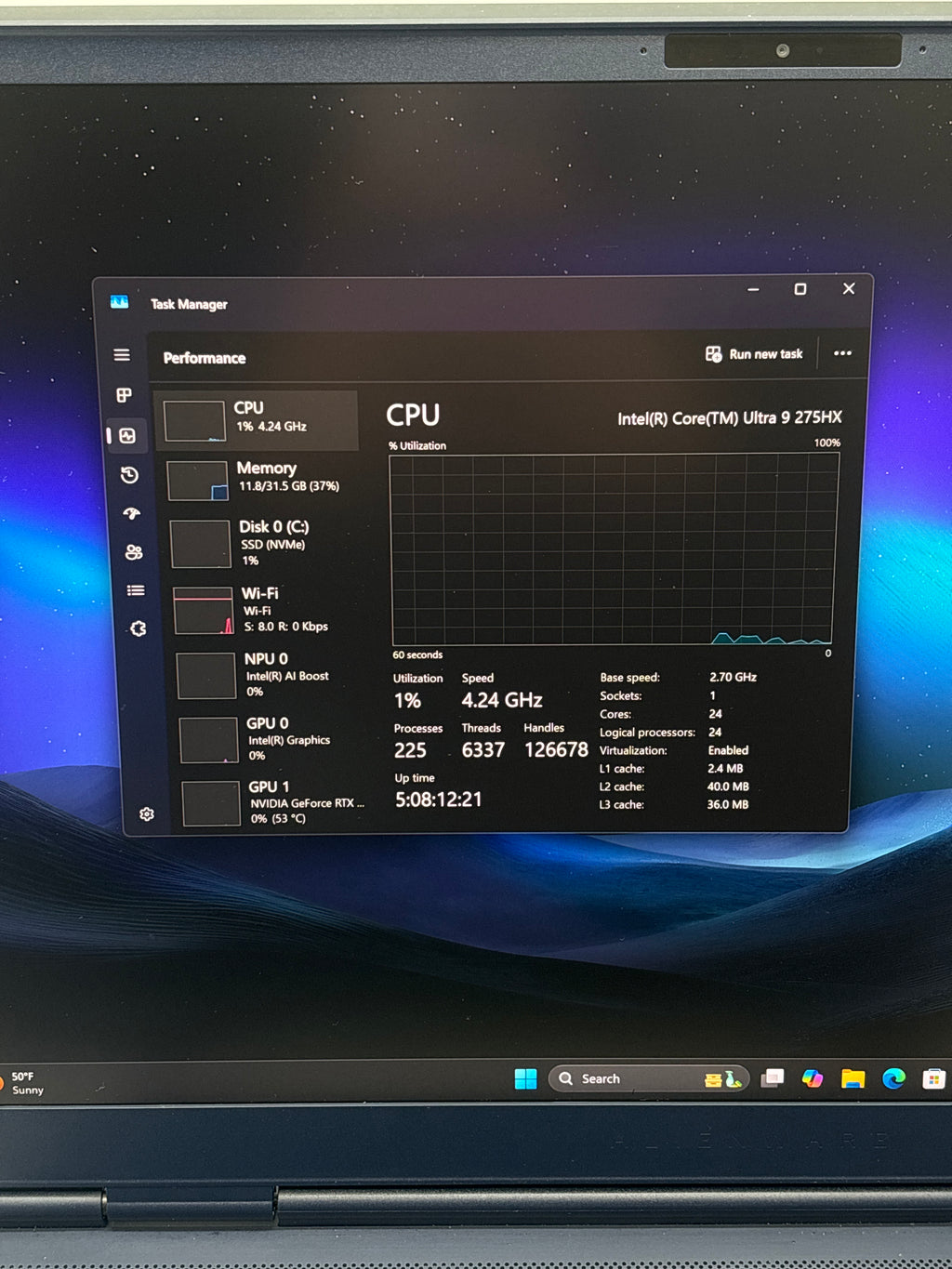This screenshot has width=952, height=1269.
Task: Click the Memory mini graph thumbnail
Action: click(x=197, y=481)
